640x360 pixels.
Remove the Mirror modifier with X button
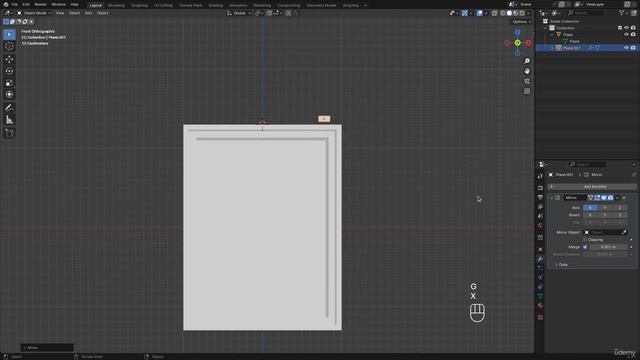click(x=624, y=198)
